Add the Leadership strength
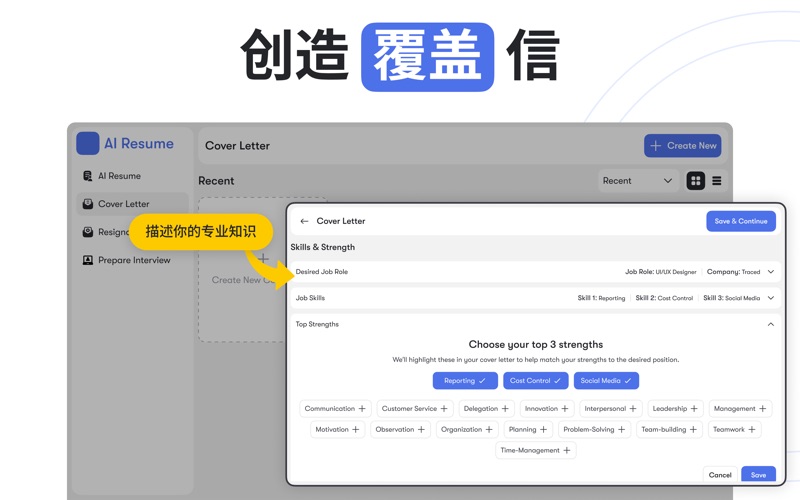The width and height of the screenshot is (800, 500). (x=676, y=409)
